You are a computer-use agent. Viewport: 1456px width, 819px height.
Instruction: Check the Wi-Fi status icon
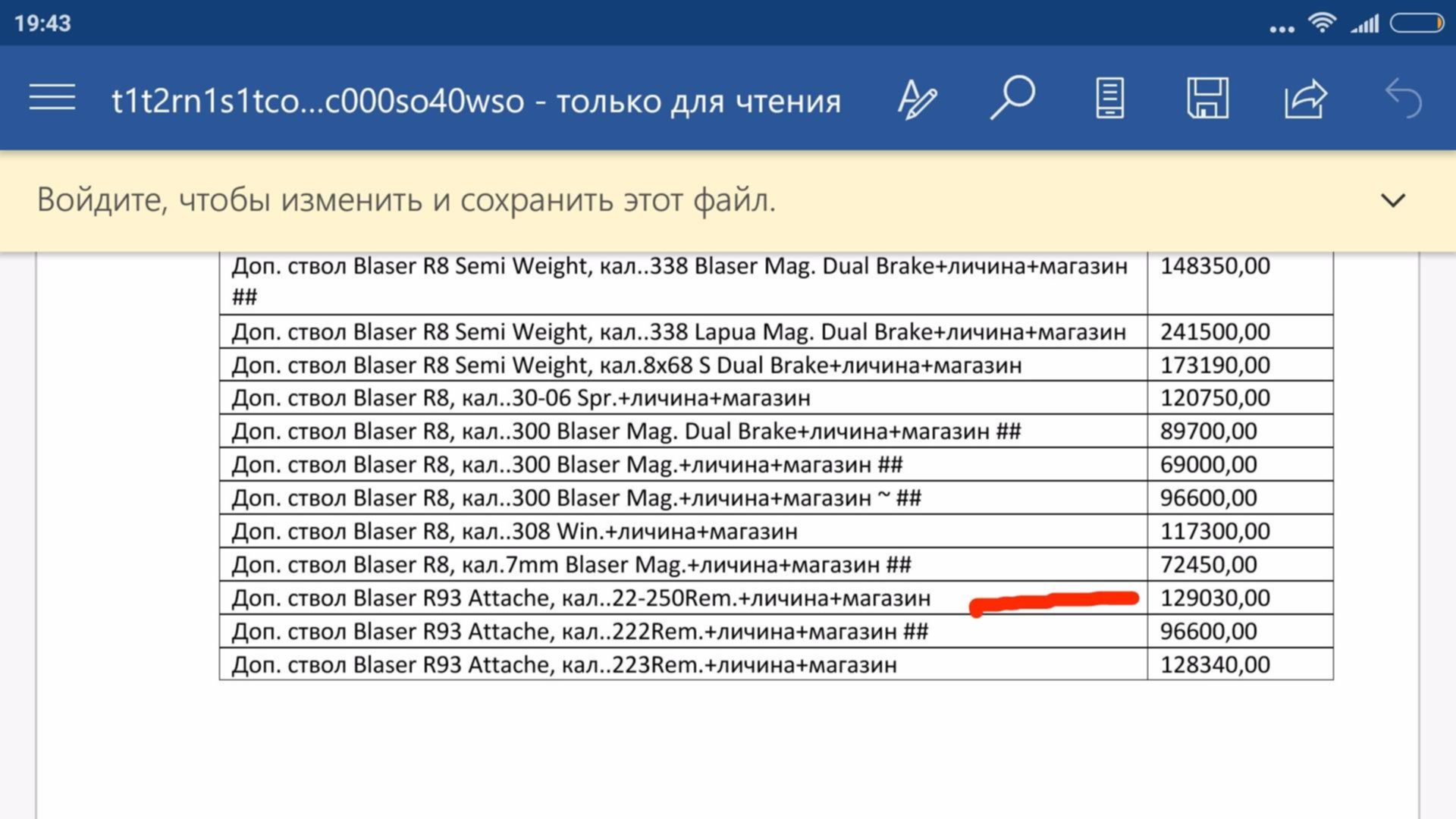pyautogui.click(x=1322, y=23)
